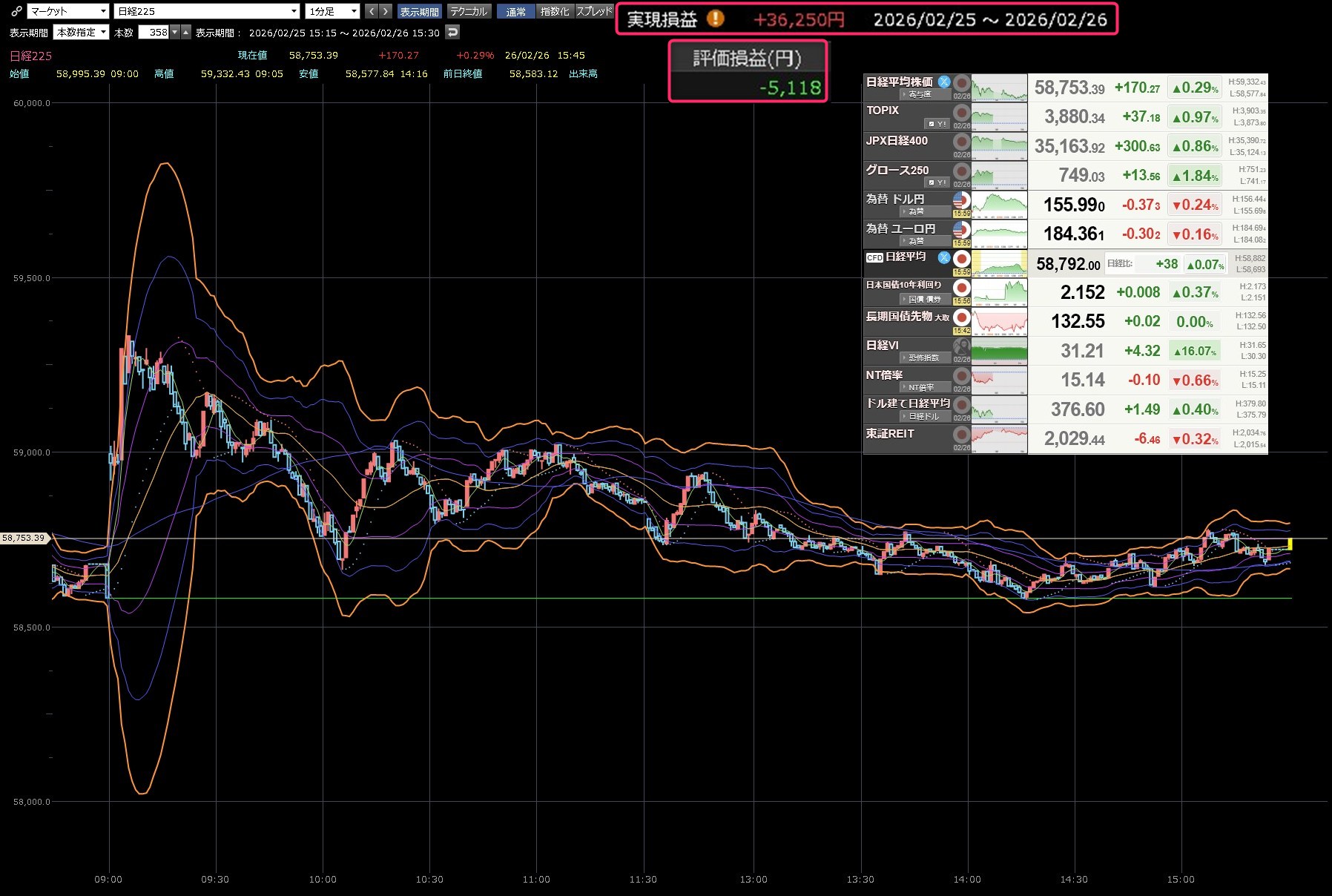Open the マーケット category dropdown

(68, 11)
